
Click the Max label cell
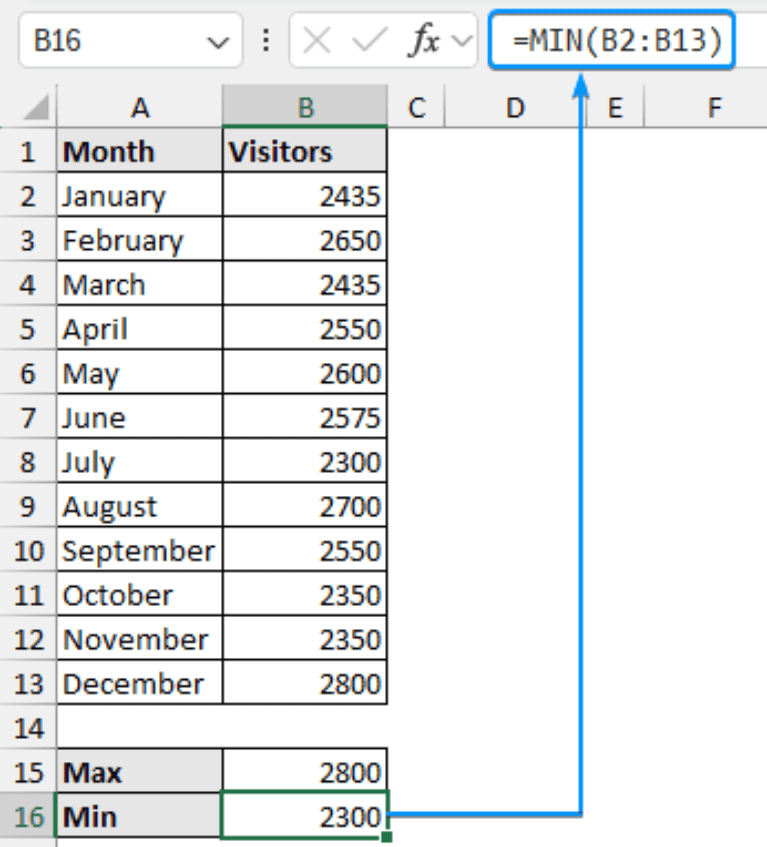[140, 772]
